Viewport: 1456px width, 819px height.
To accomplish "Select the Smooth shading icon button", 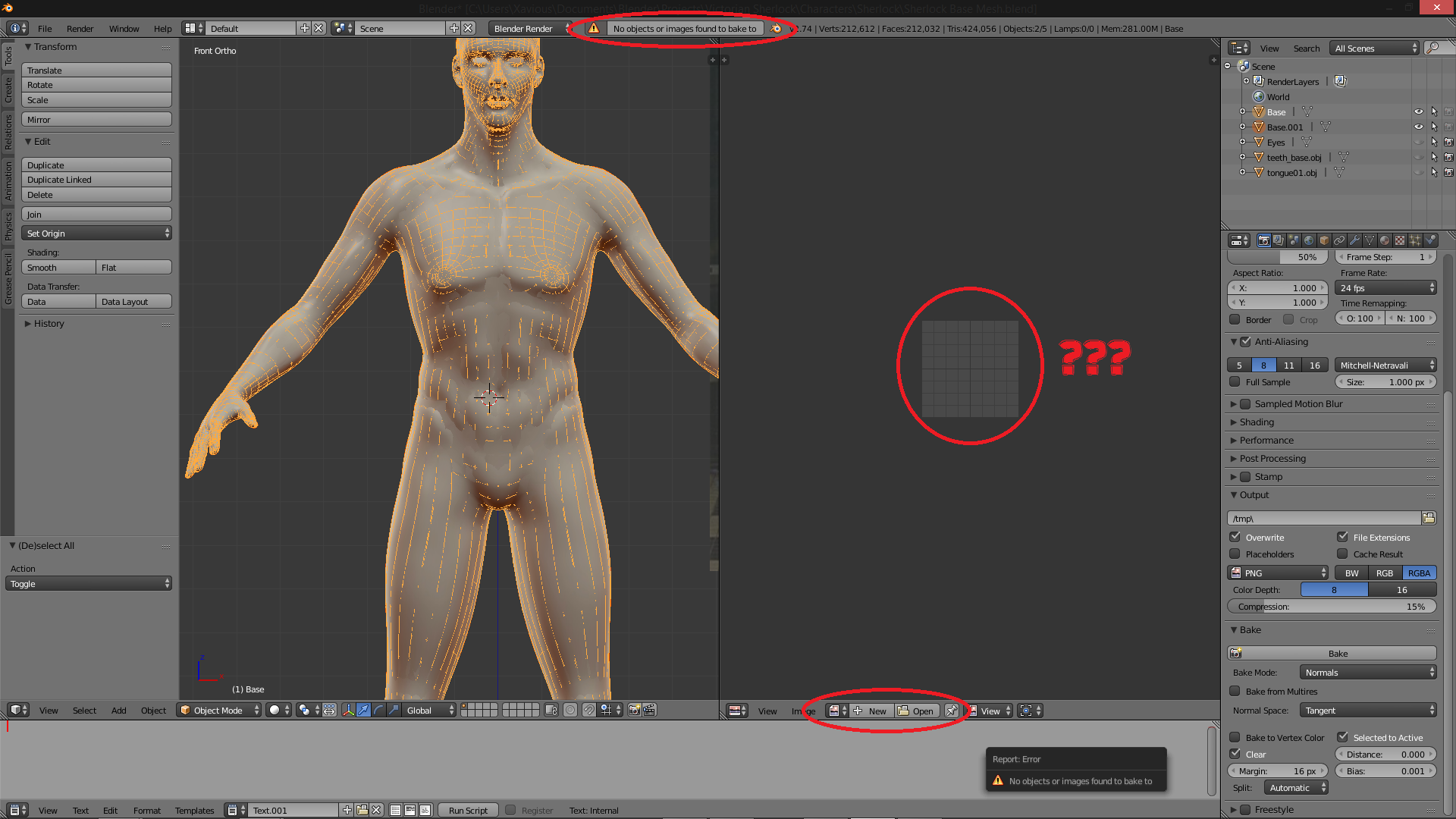I will click(55, 267).
